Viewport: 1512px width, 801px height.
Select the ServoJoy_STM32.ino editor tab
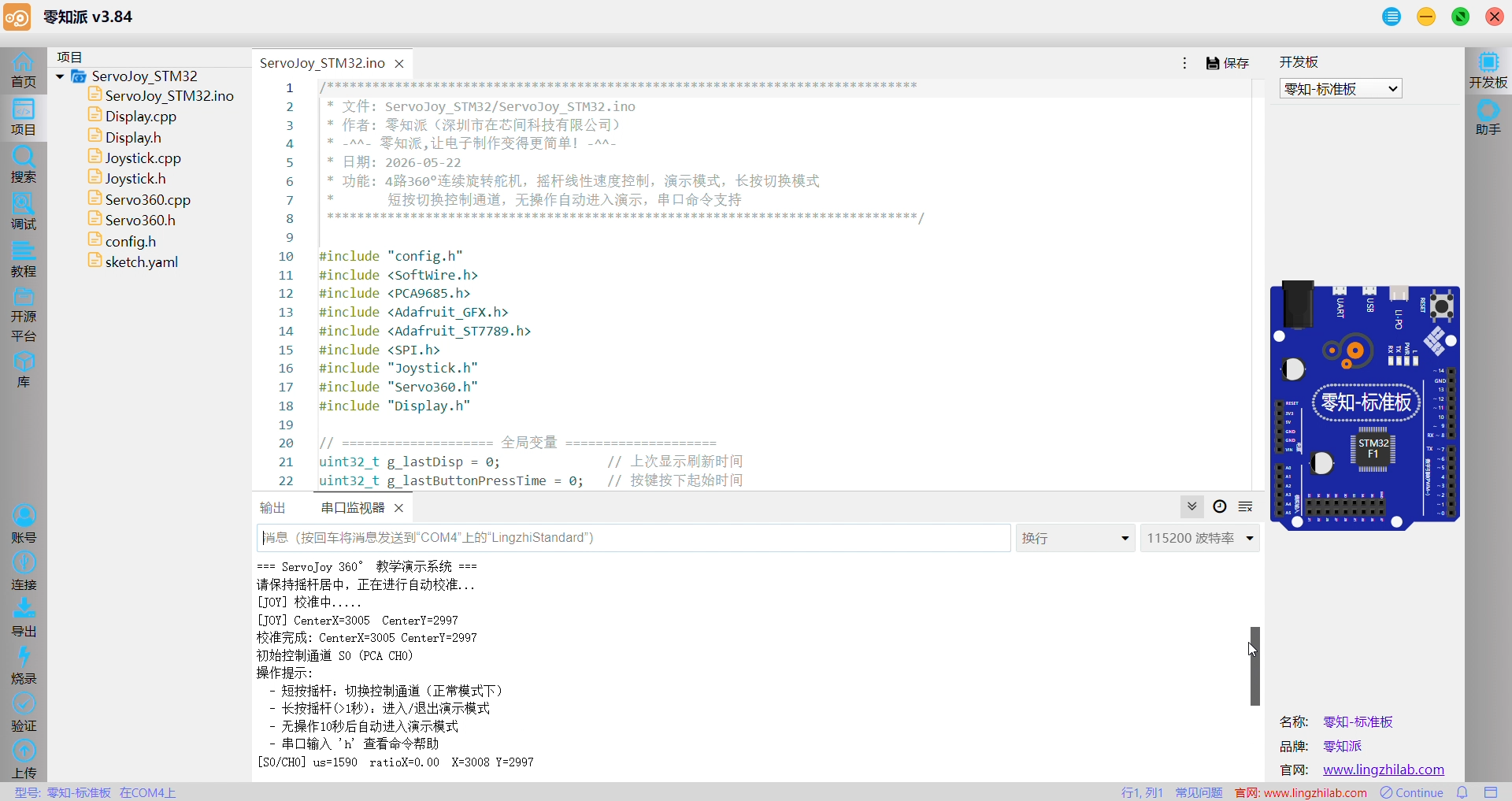[322, 63]
